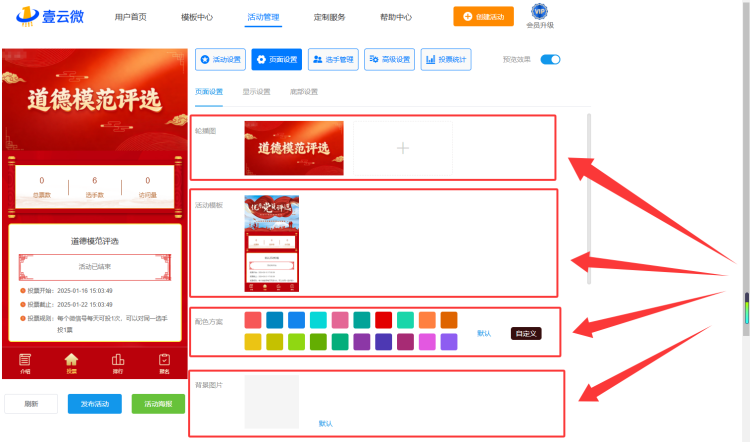Open the 介绍 icon in preview footer
Screen dimensions: 750x442
click(25, 363)
